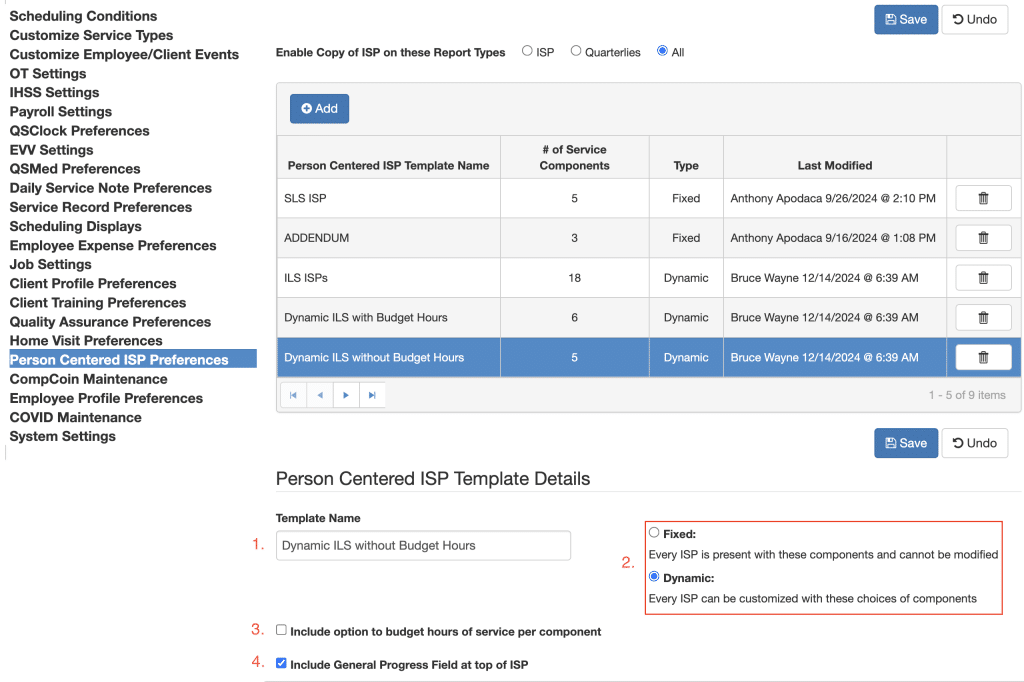The width and height of the screenshot is (1024, 682).
Task: Click the Add button with plus icon
Action: 319,108
